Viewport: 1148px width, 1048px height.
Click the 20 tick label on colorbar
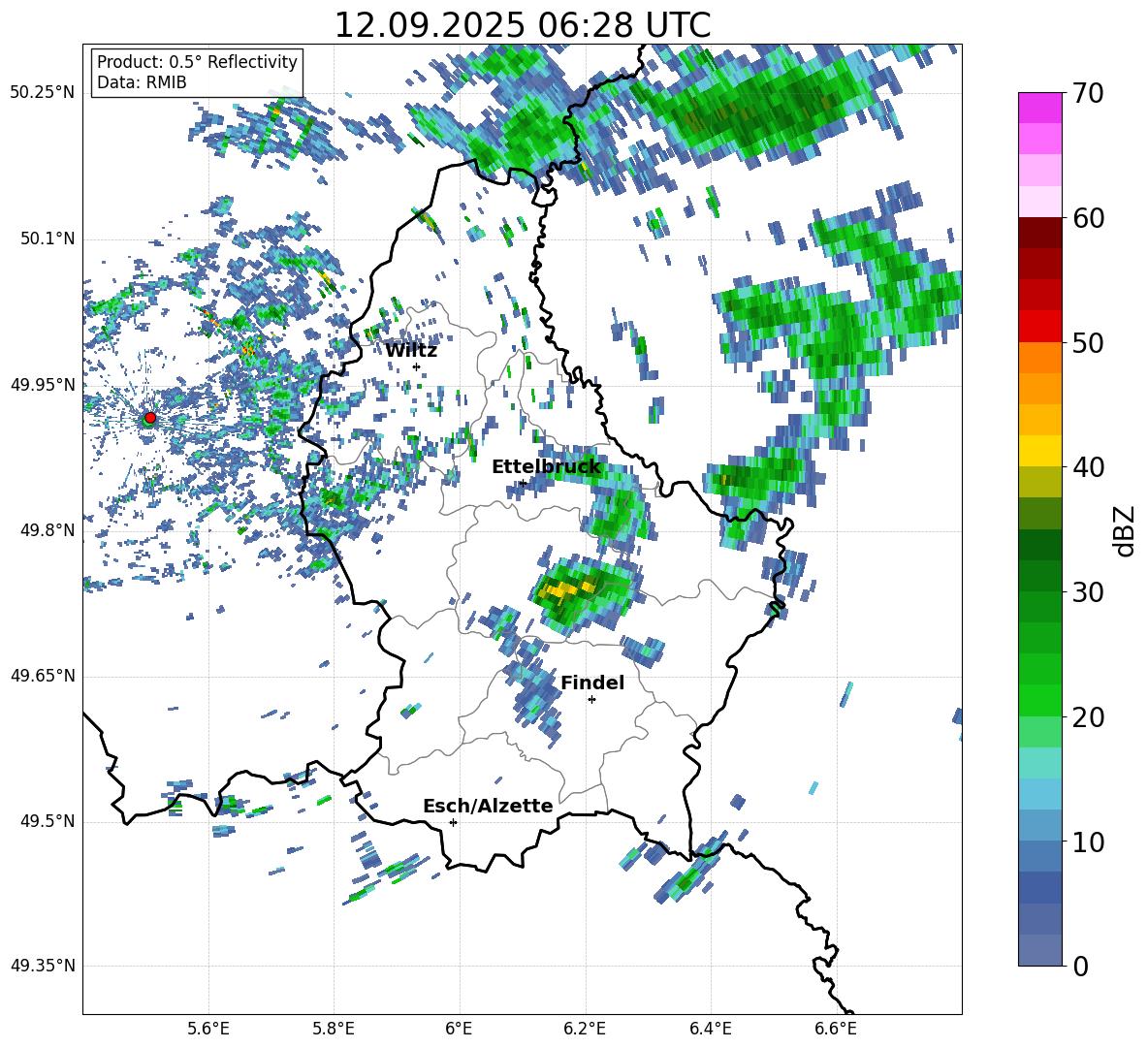[1088, 717]
